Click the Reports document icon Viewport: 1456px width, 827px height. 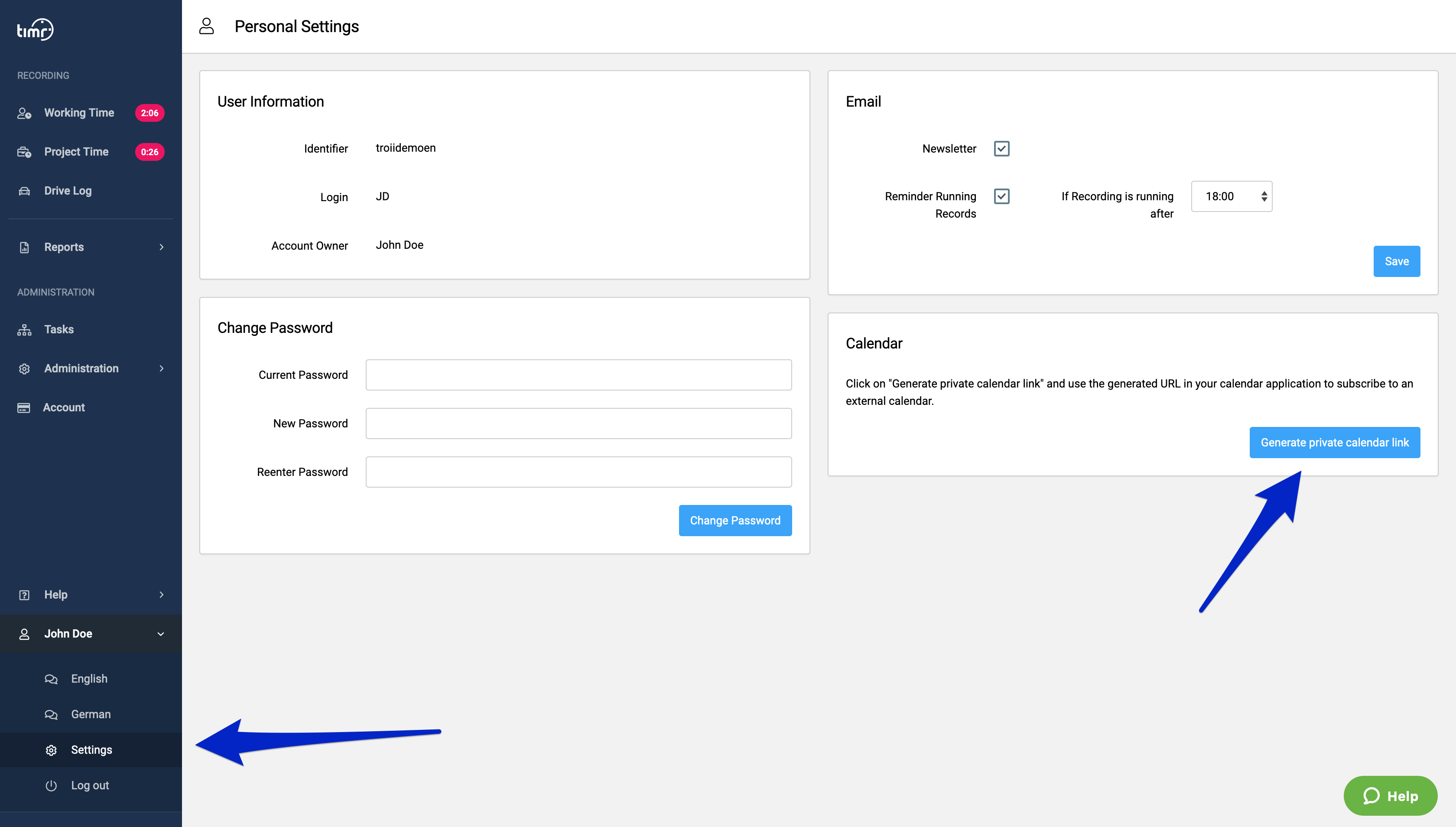24,247
